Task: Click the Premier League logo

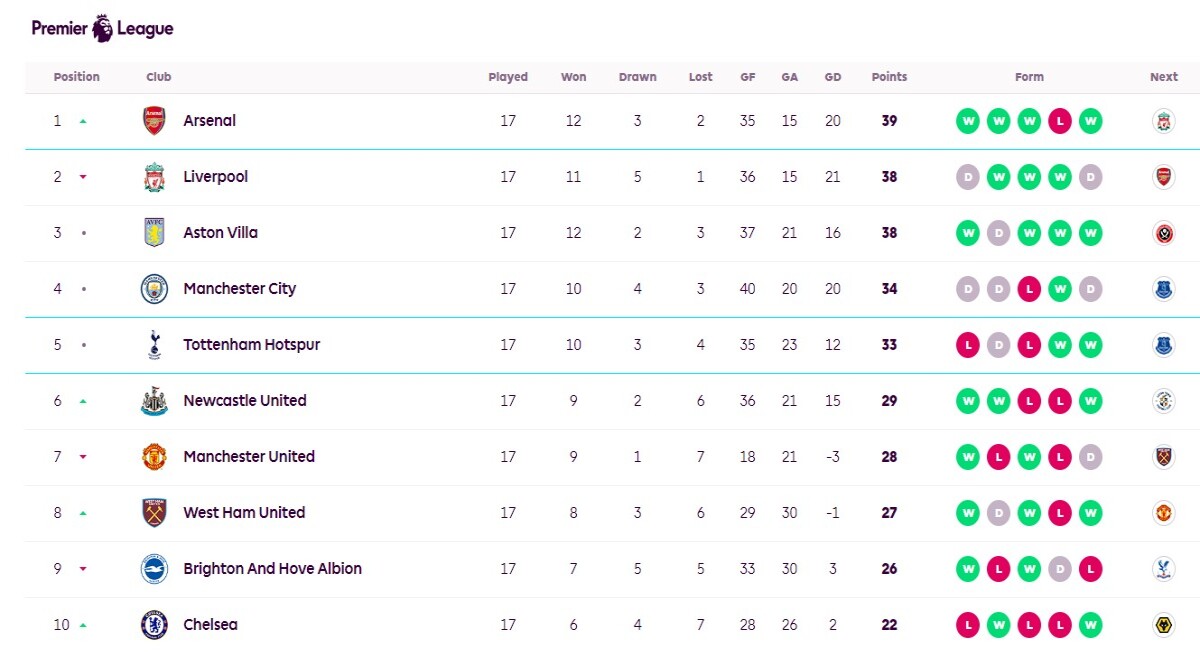Action: [x=102, y=29]
